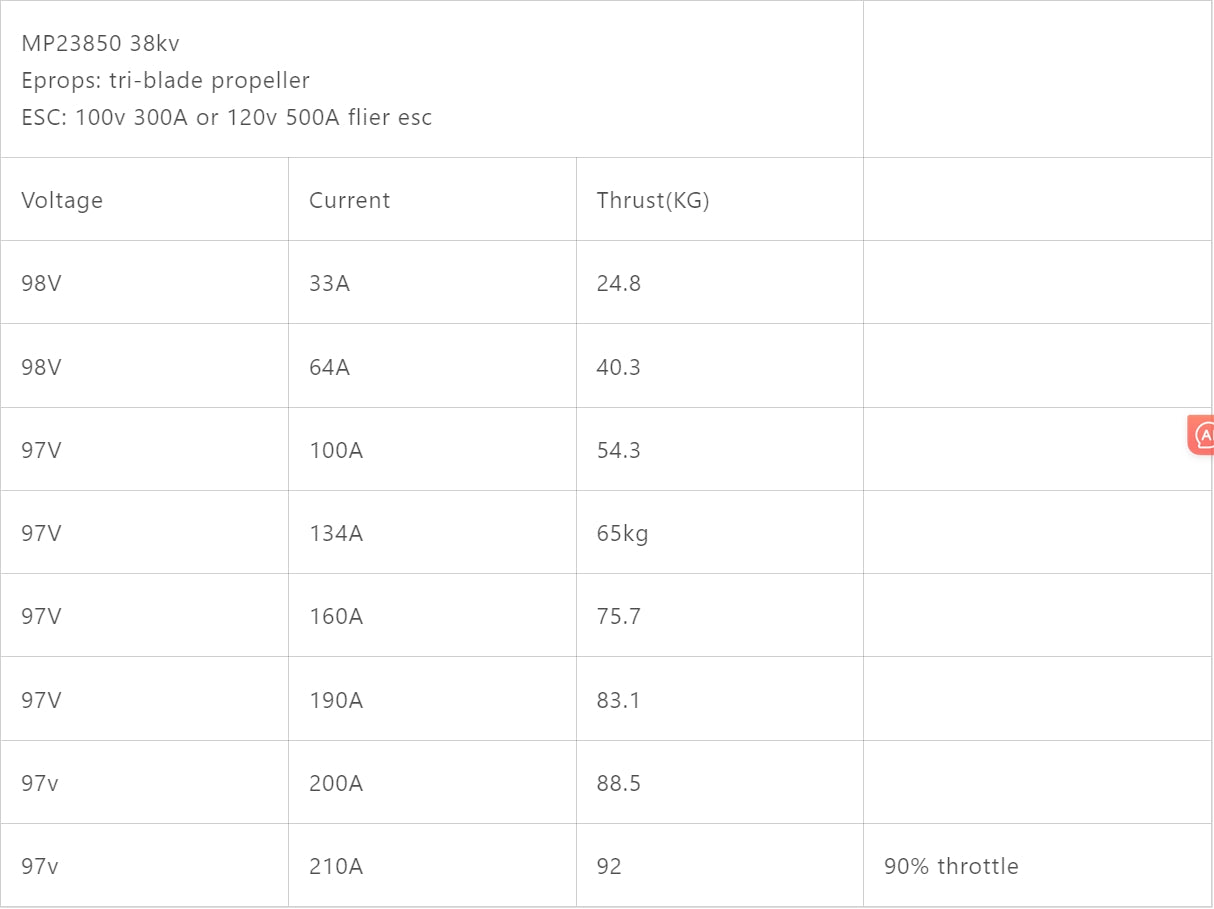
Task: Click the 83.1 thrust value
Action: 618,700
